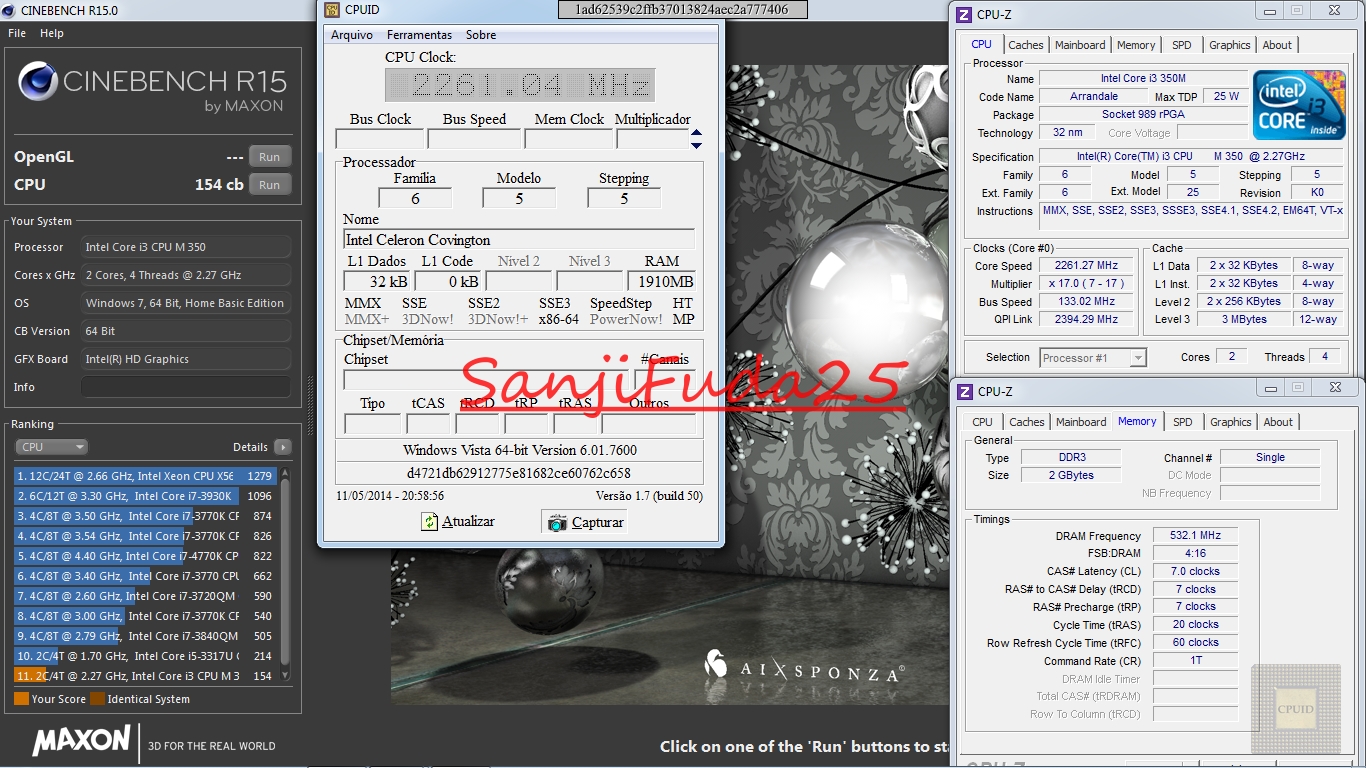
Task: Open the File menu in Cinebench
Action: pyautogui.click(x=17, y=33)
